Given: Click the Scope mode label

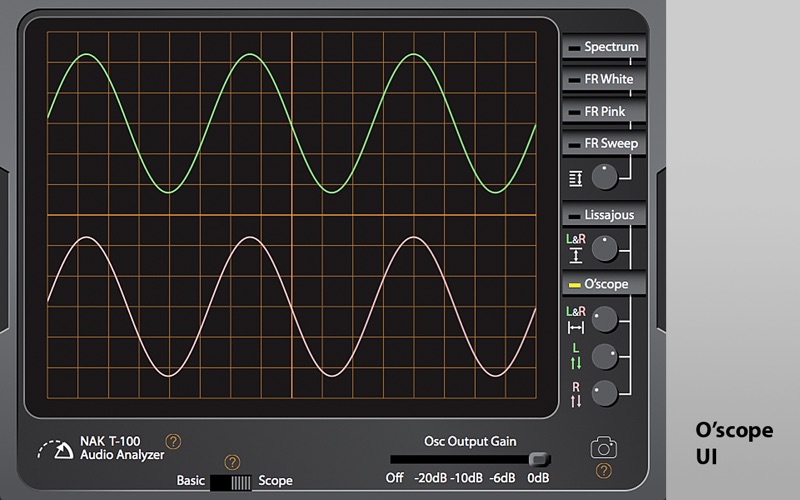Looking at the screenshot, I should pos(276,481).
